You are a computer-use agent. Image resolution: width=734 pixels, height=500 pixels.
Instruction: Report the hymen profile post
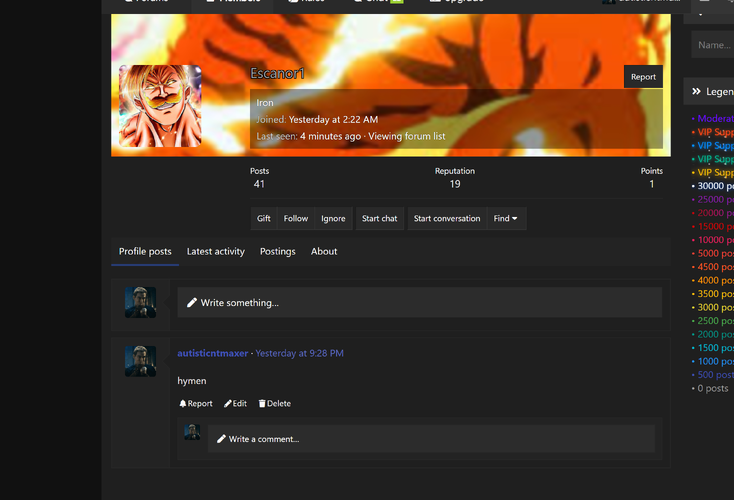point(196,404)
